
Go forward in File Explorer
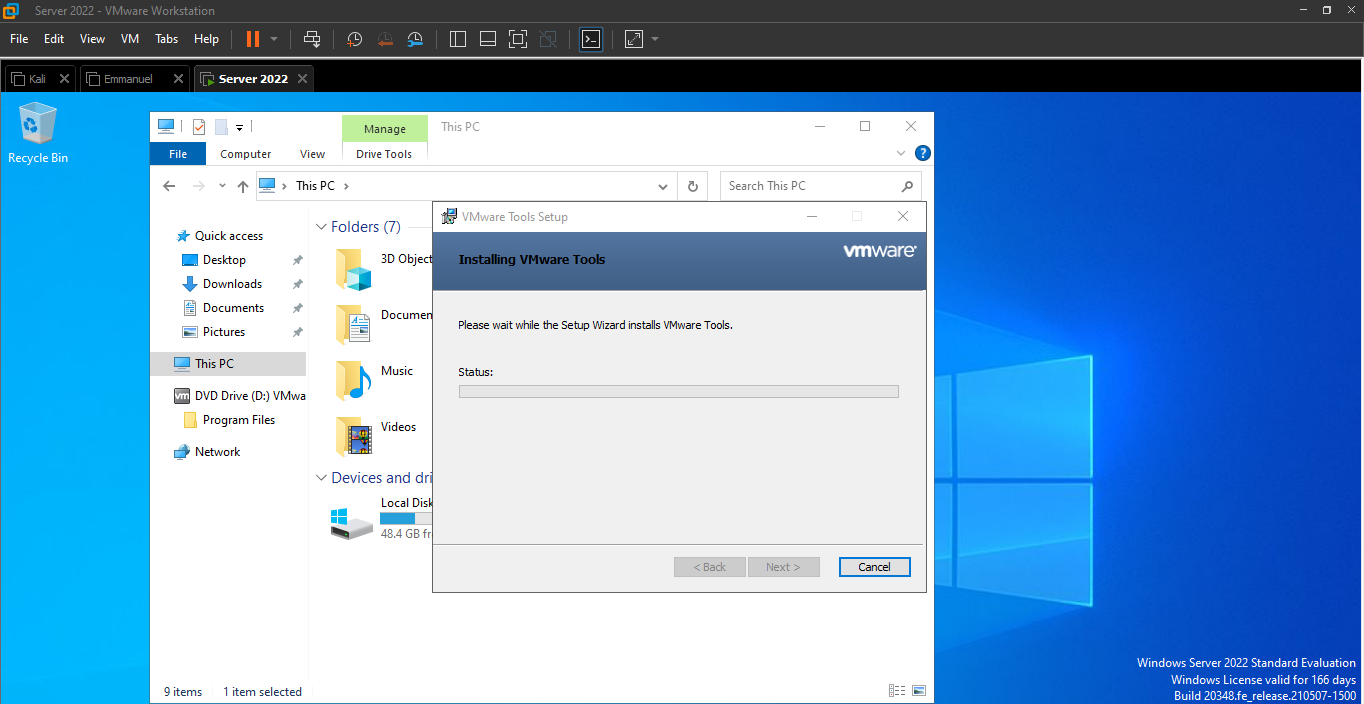(199, 186)
